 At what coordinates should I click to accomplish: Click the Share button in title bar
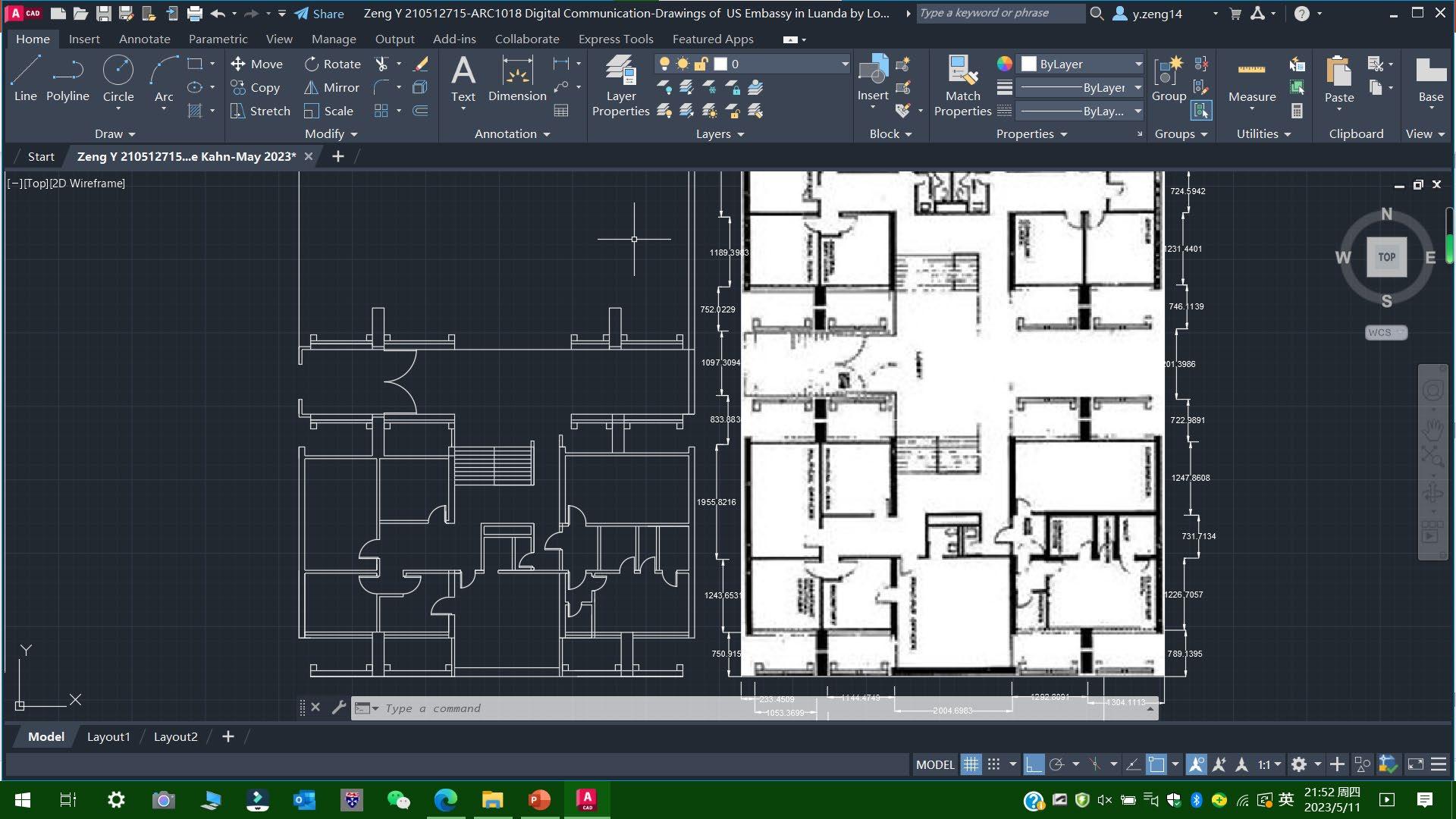point(319,14)
